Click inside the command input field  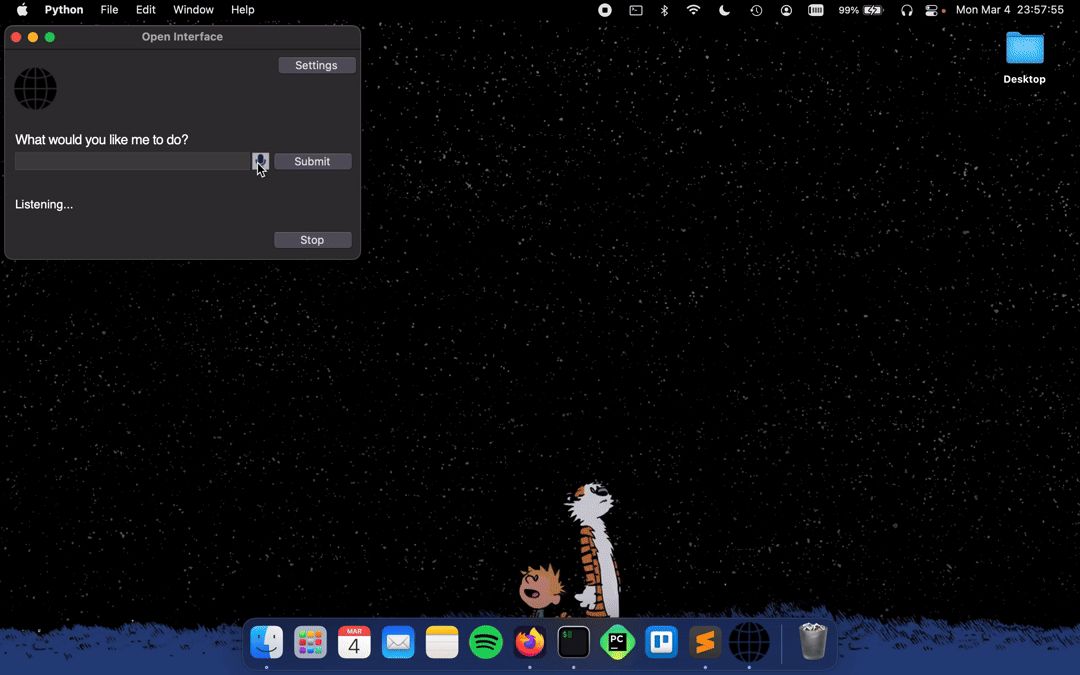click(130, 161)
